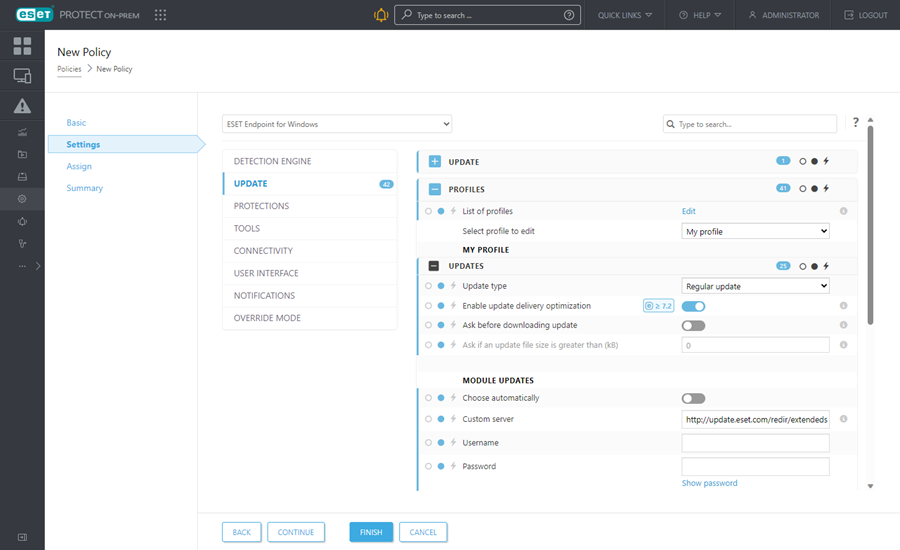
Task: Open the app grid icon beside PROTECT logo
Action: coord(161,15)
